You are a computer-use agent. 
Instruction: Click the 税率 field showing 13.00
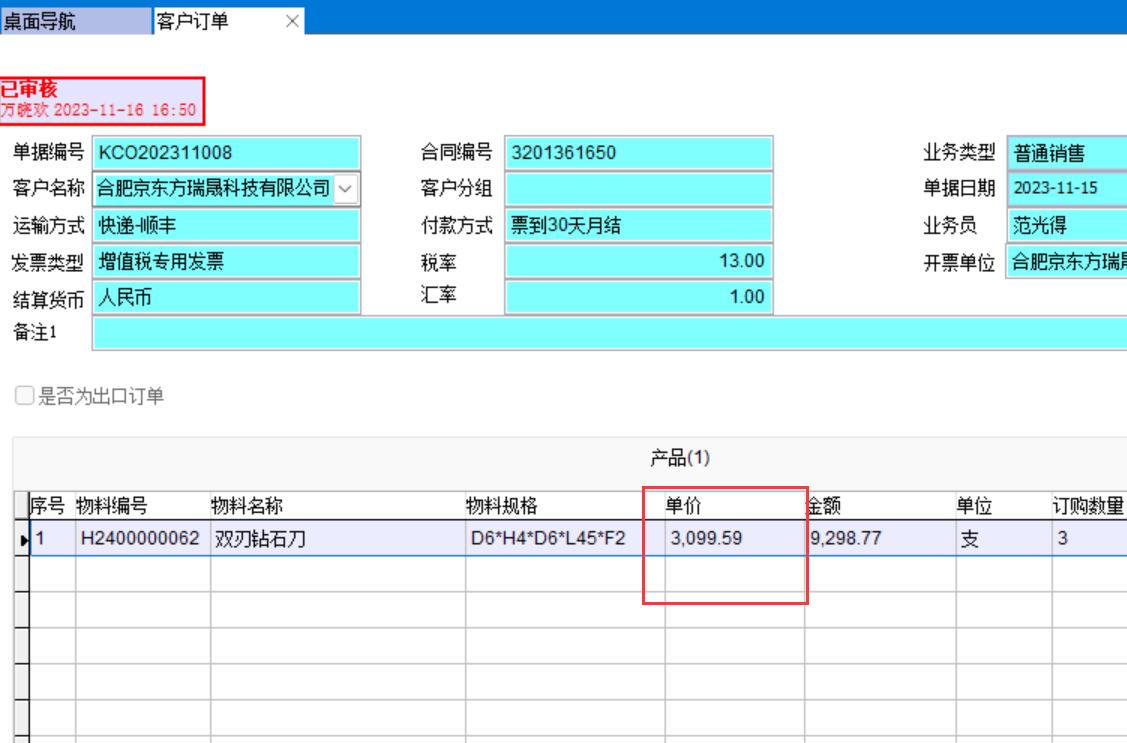[638, 262]
